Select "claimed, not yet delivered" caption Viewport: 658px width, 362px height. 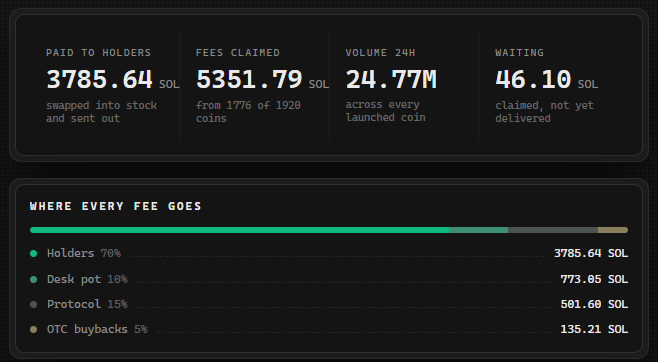point(544,112)
